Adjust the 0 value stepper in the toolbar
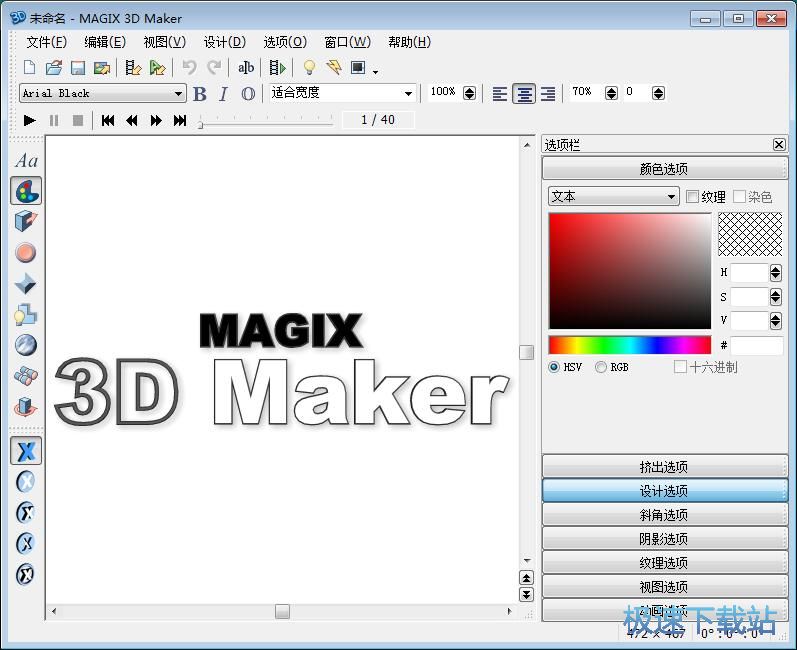The height and width of the screenshot is (650, 797). (x=658, y=93)
